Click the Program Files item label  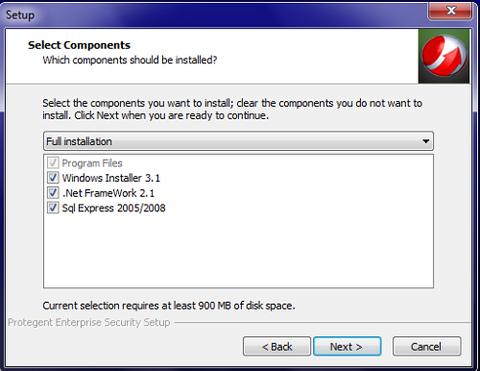pos(92,163)
